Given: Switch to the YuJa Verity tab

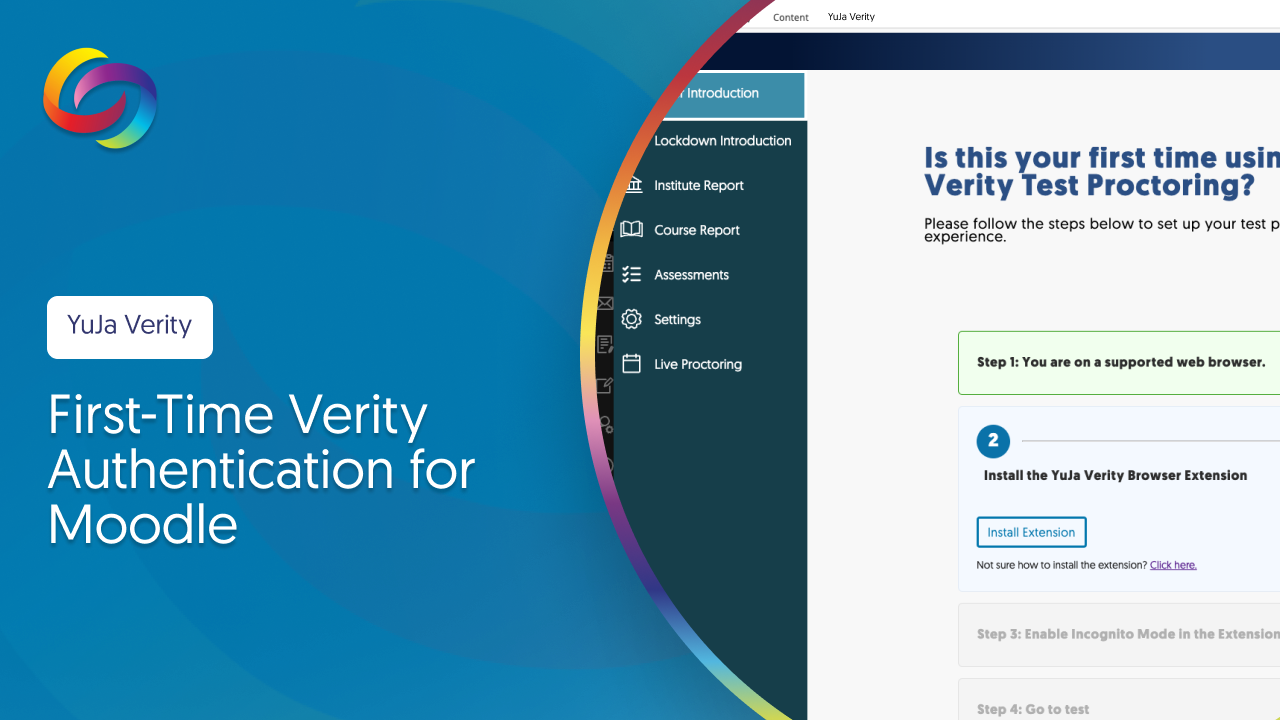Looking at the screenshot, I should click(x=851, y=17).
